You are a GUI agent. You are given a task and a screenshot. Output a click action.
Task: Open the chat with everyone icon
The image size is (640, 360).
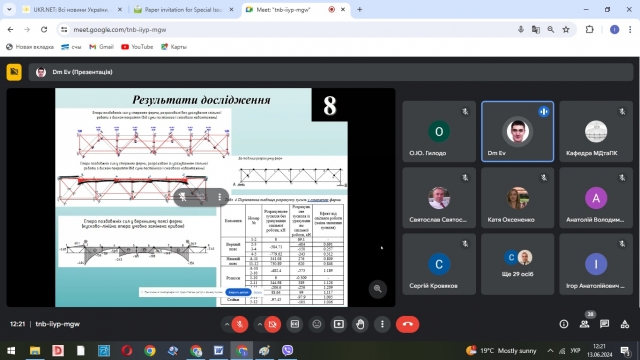(604, 324)
